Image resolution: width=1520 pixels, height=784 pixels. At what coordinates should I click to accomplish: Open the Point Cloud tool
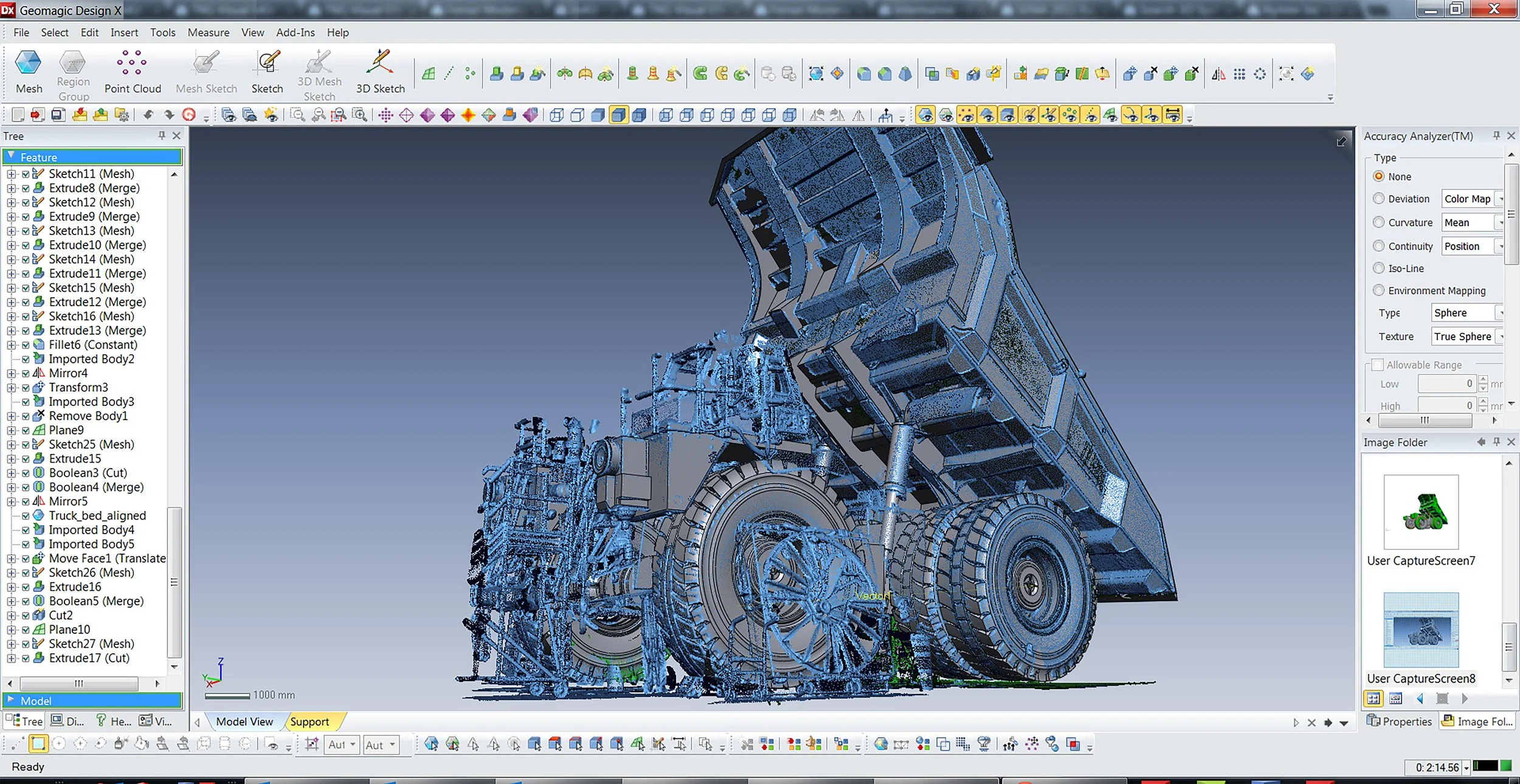132,63
